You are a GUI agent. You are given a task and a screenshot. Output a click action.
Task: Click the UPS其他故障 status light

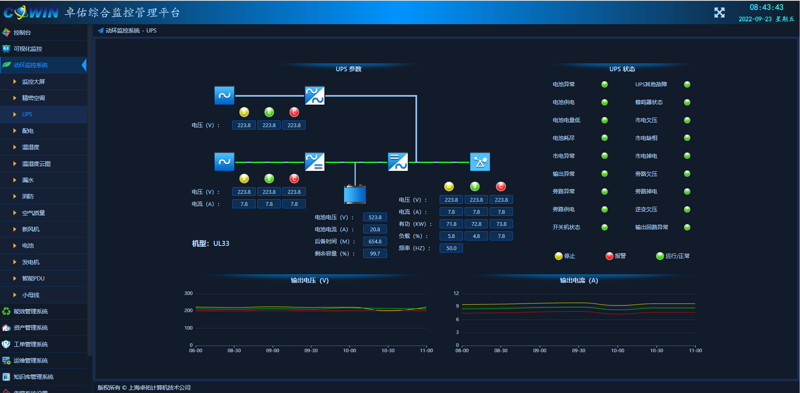[x=687, y=84]
